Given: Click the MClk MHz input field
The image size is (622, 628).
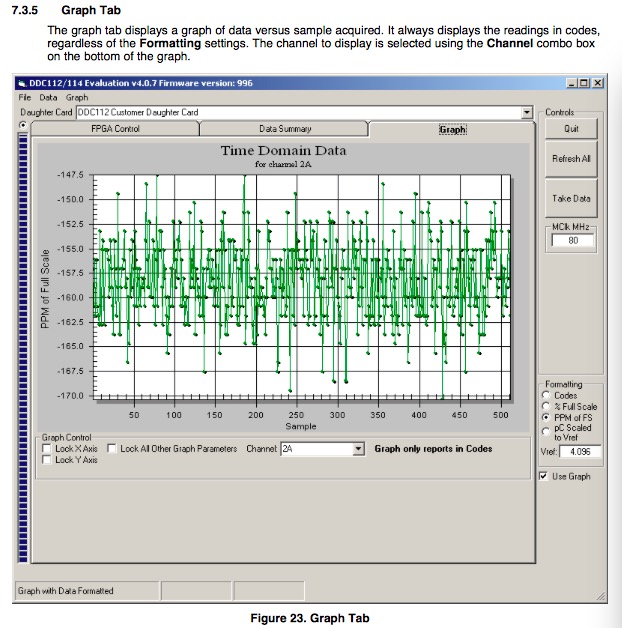Looking at the screenshot, I should [x=573, y=240].
